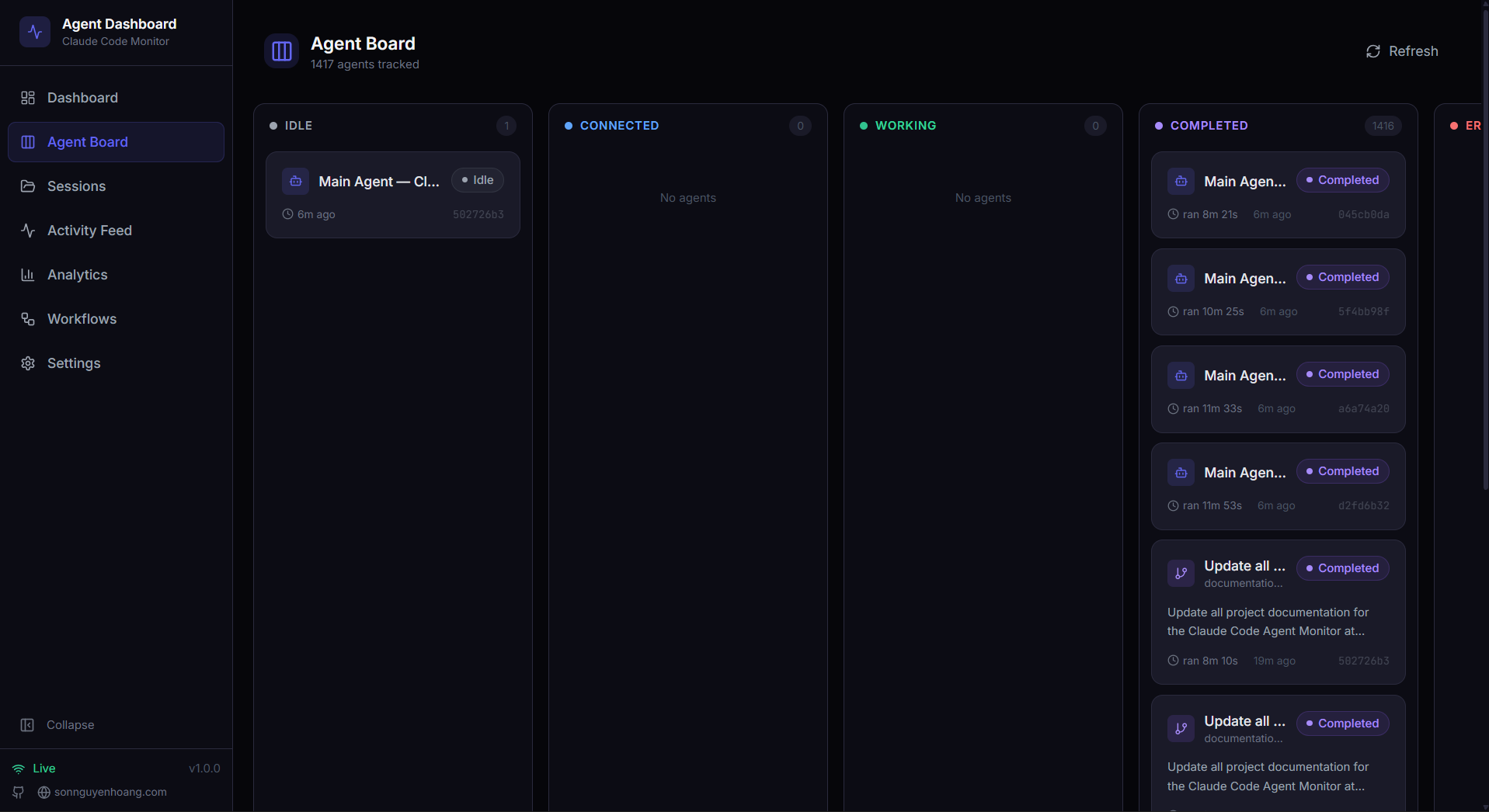Click the Dashboard grid icon in sidebar
1489x812 pixels.
(28, 98)
